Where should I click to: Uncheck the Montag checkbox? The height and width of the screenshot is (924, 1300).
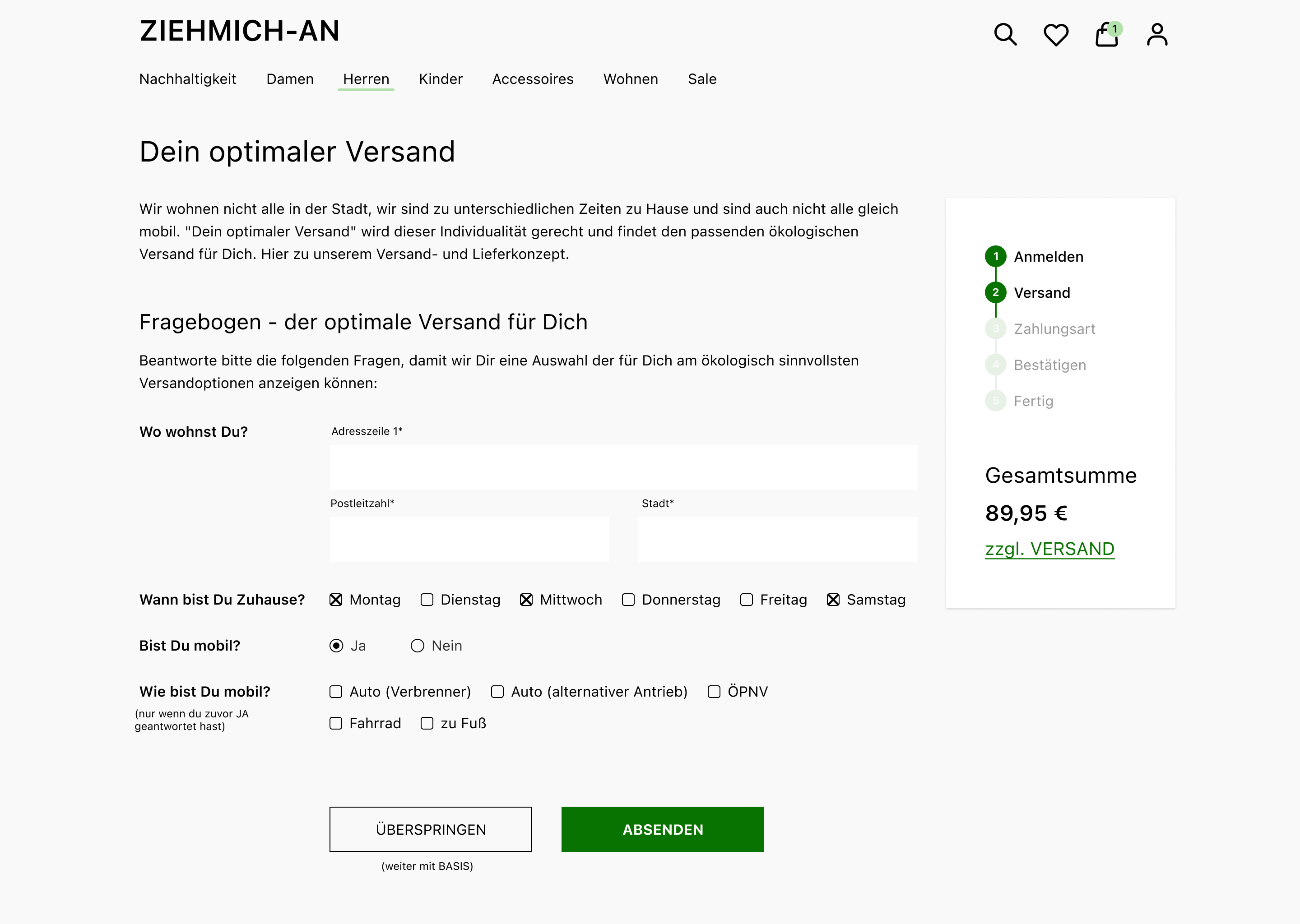click(x=336, y=600)
